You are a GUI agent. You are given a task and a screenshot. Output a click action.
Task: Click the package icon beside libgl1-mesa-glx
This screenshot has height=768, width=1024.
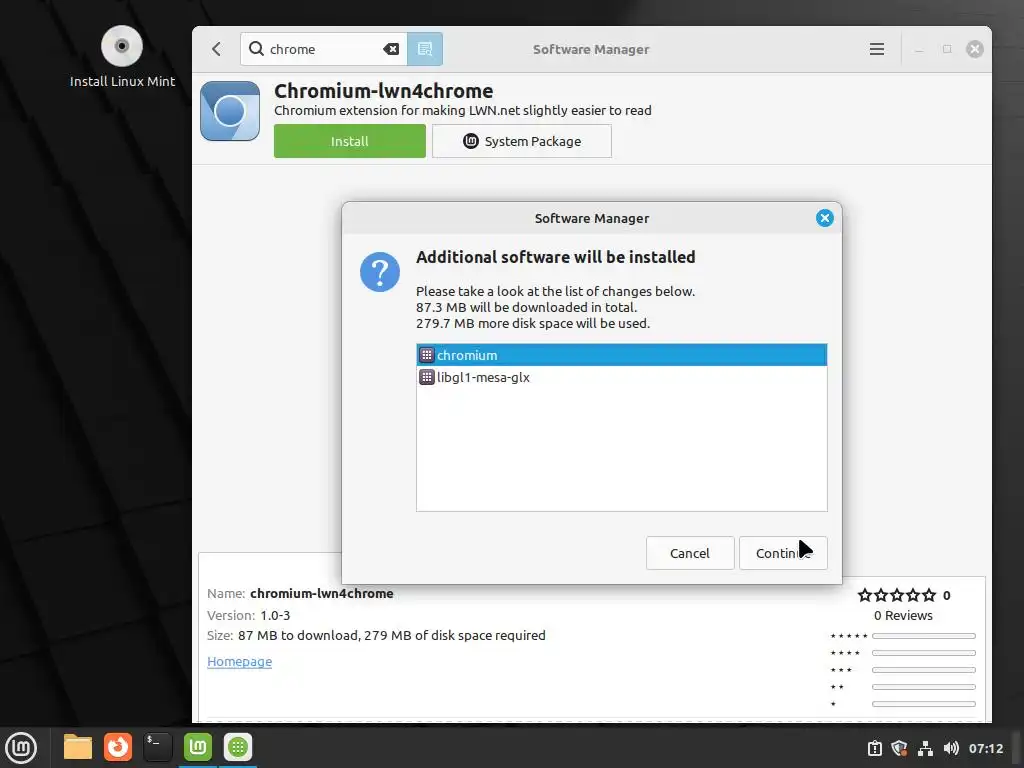[426, 377]
